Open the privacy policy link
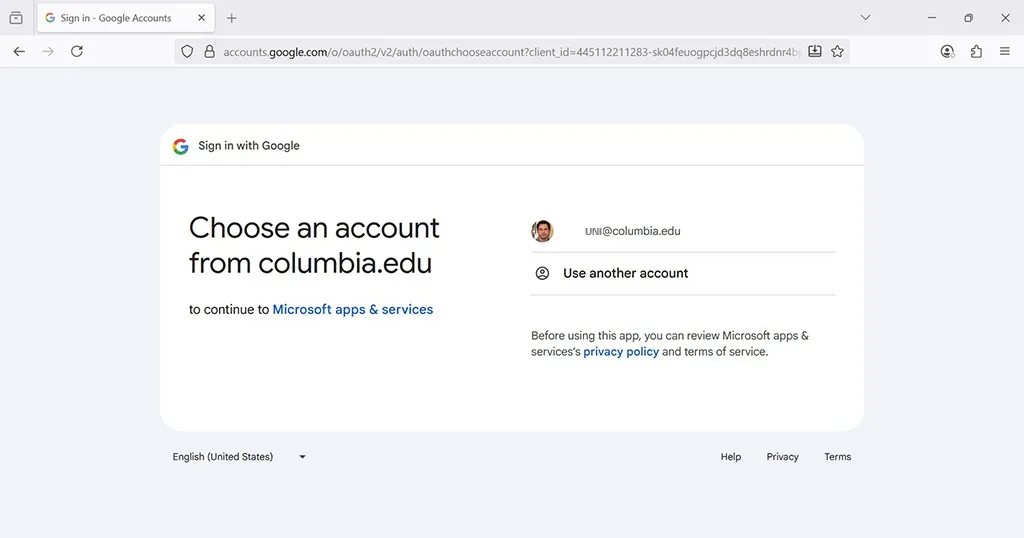 click(x=621, y=352)
